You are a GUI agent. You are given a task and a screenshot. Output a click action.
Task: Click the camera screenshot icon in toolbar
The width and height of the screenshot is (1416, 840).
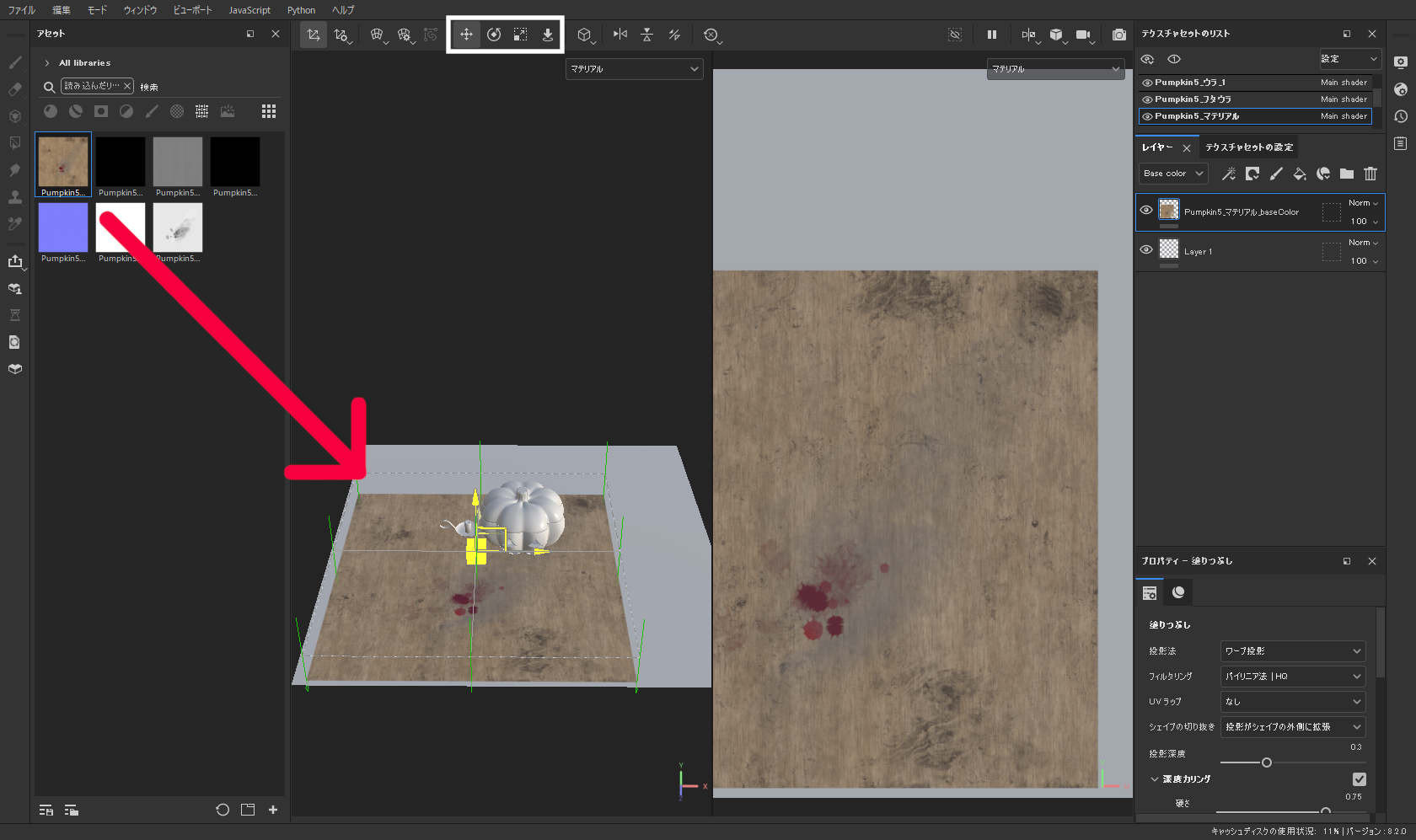click(1119, 35)
